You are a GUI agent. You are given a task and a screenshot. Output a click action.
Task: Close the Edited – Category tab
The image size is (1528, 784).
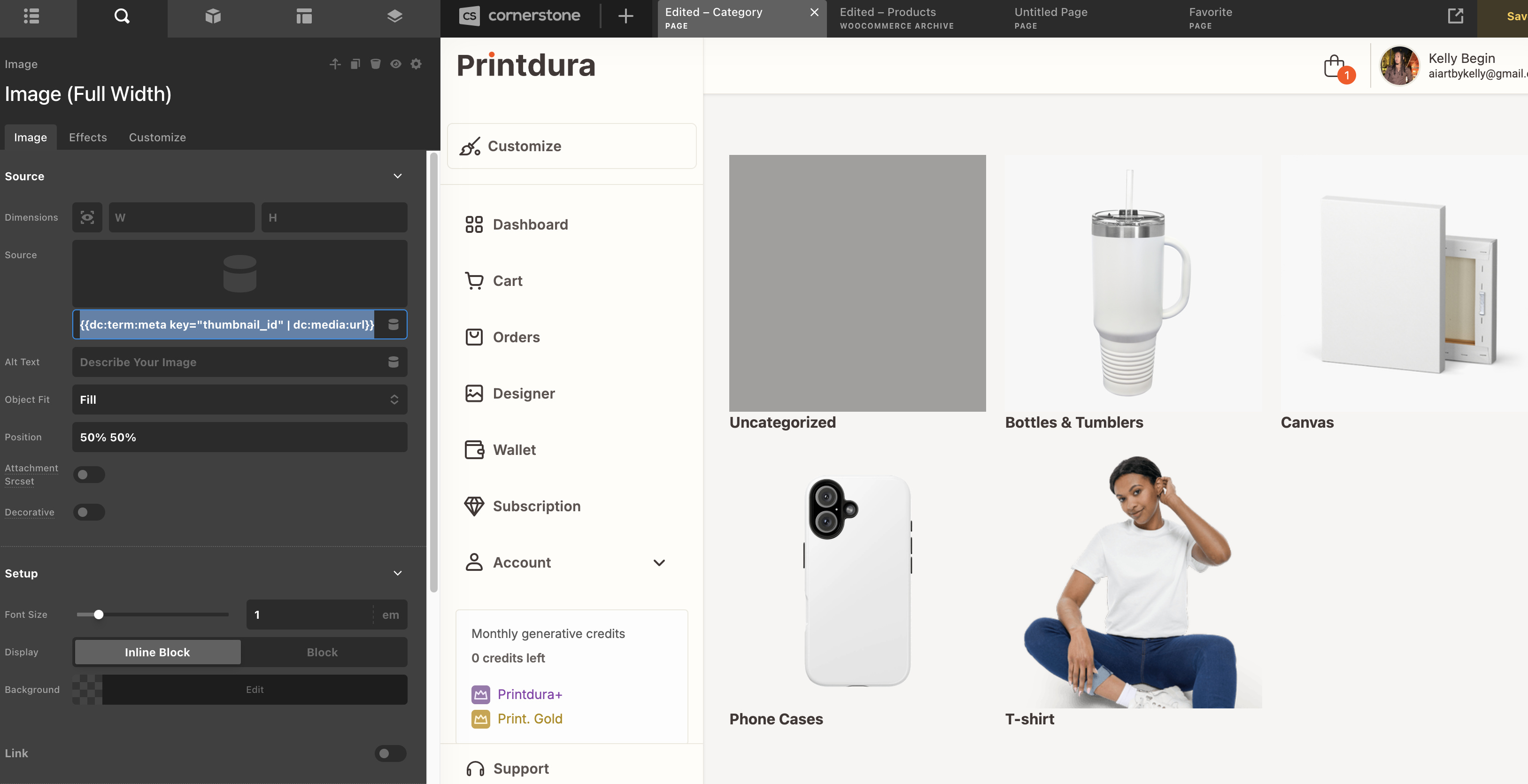pos(814,12)
